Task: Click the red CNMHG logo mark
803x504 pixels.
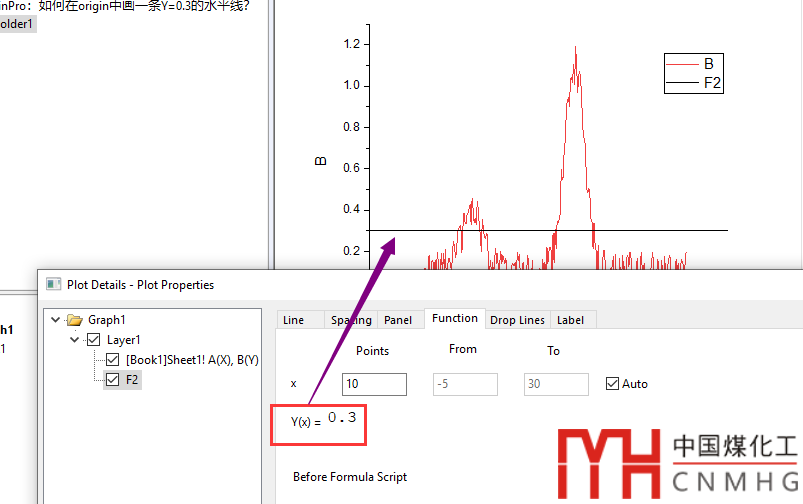Action: click(609, 461)
